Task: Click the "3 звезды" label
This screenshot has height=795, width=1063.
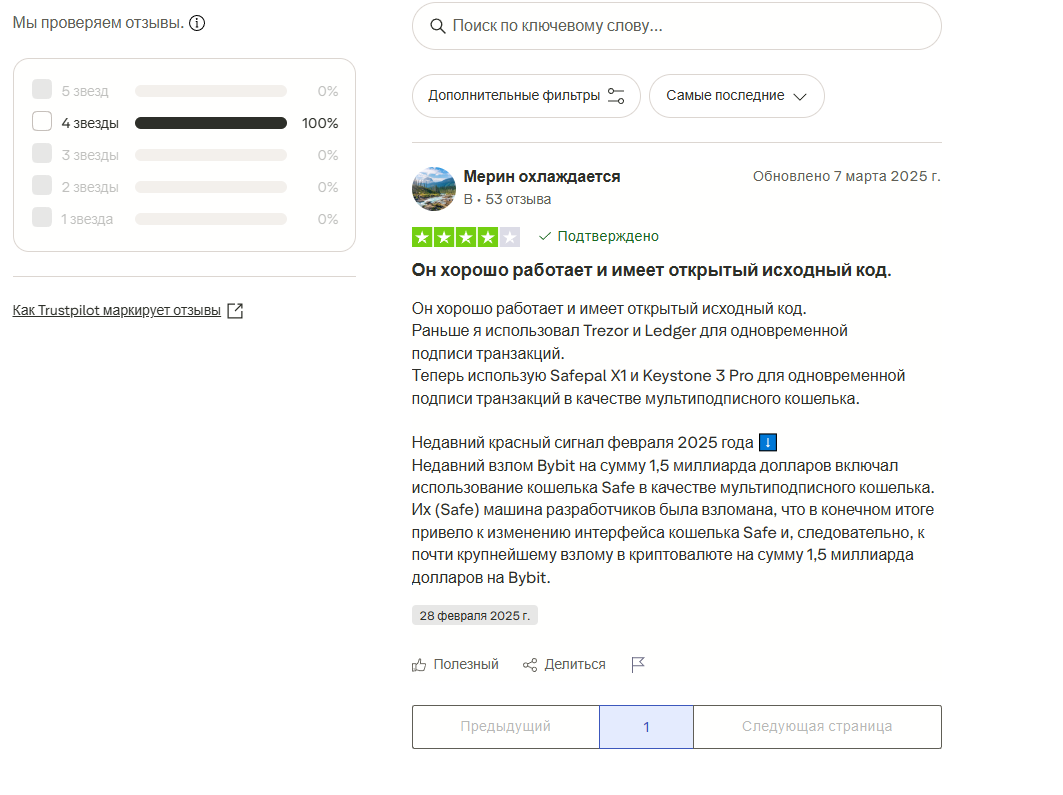Action: coord(90,155)
